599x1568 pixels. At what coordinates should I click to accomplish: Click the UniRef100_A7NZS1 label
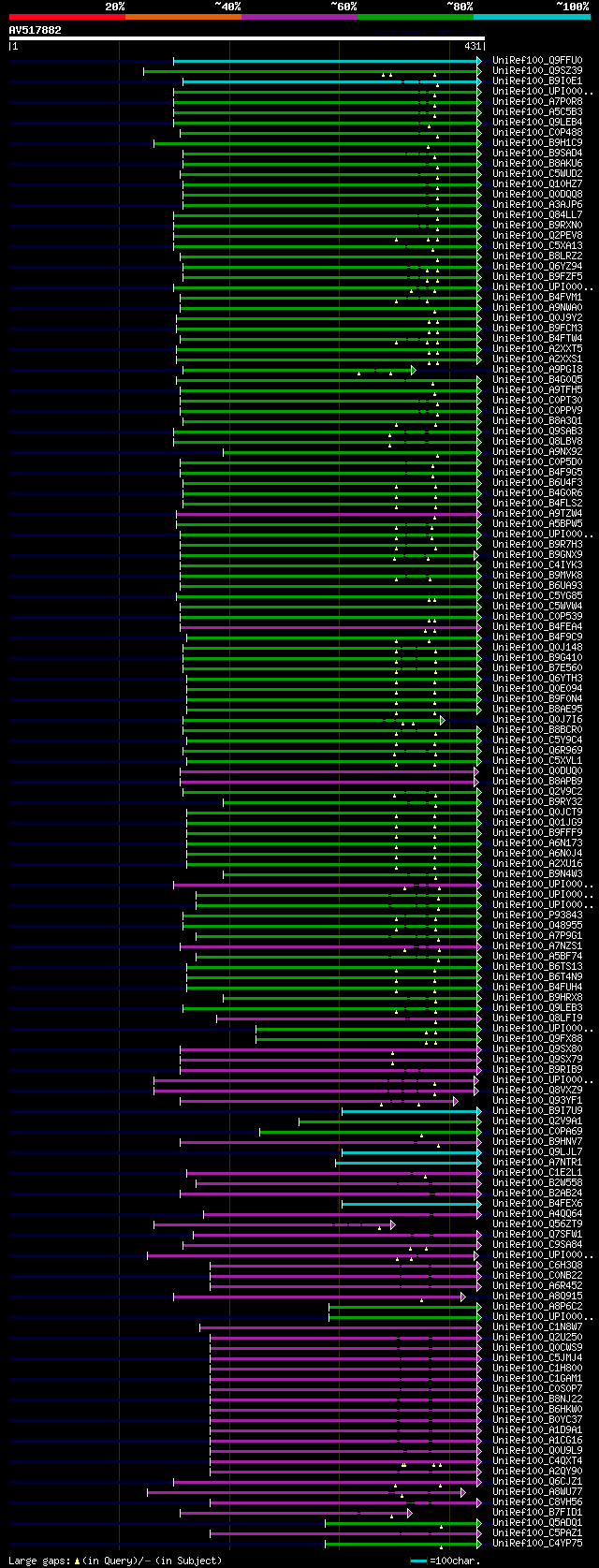tap(537, 946)
